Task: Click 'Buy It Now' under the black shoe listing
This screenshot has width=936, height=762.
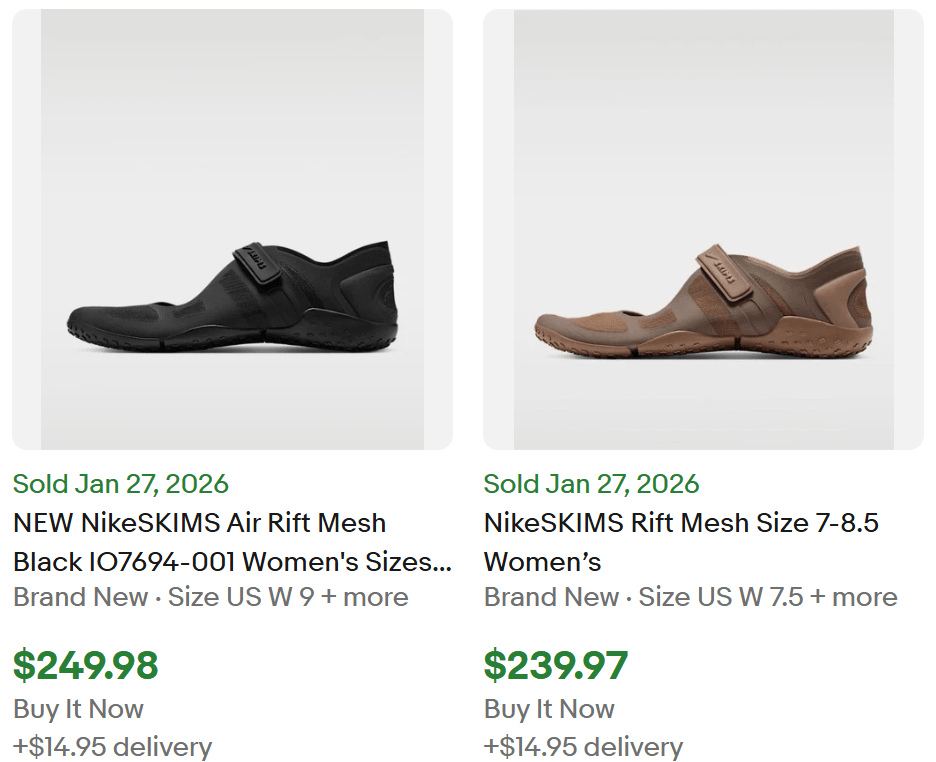Action: 77,709
